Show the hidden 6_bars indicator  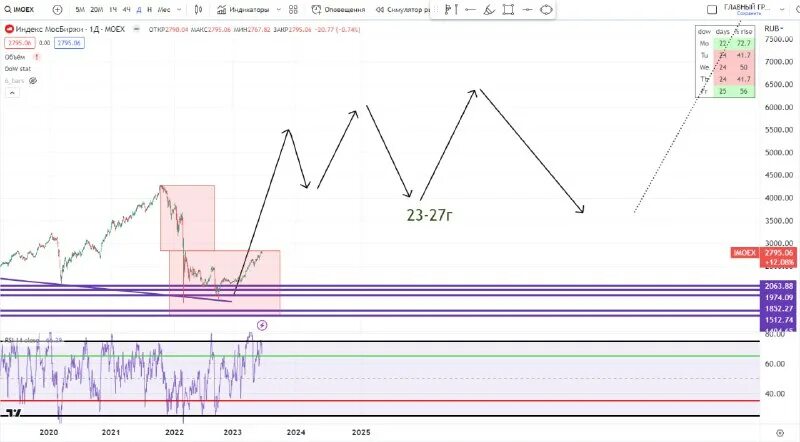33,81
